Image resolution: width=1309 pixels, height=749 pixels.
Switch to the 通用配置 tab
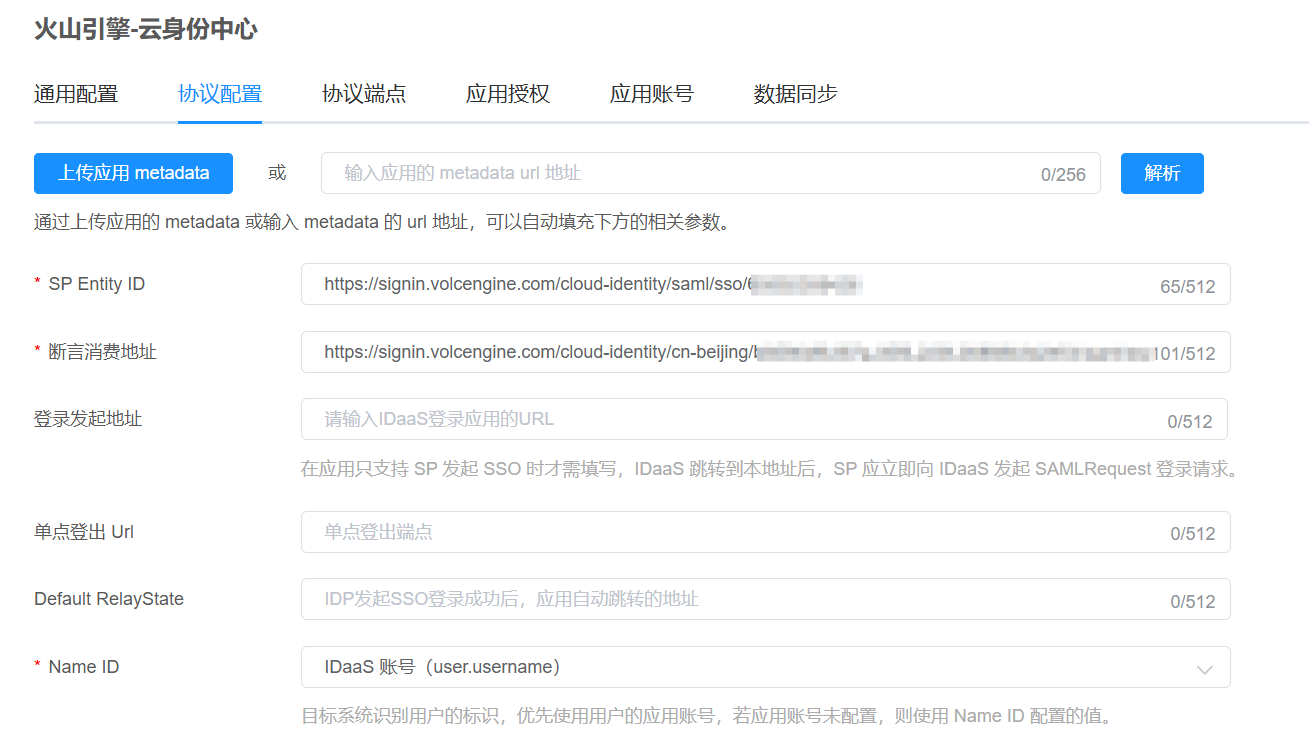click(76, 94)
